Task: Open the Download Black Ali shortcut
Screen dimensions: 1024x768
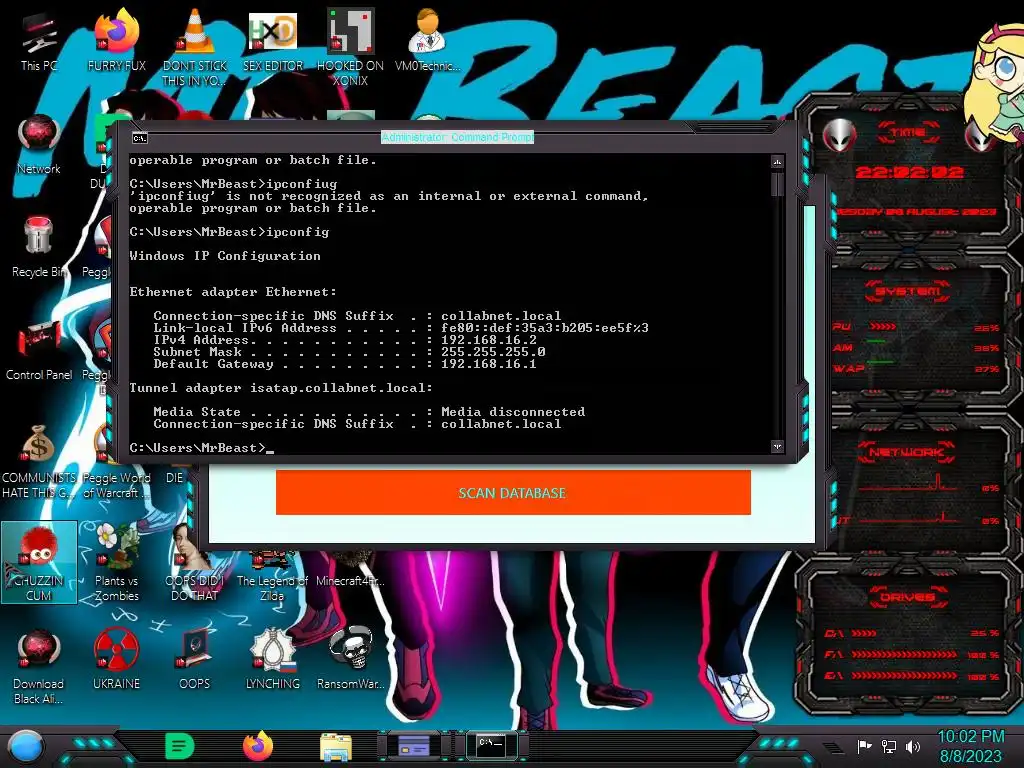Action: click(x=39, y=666)
